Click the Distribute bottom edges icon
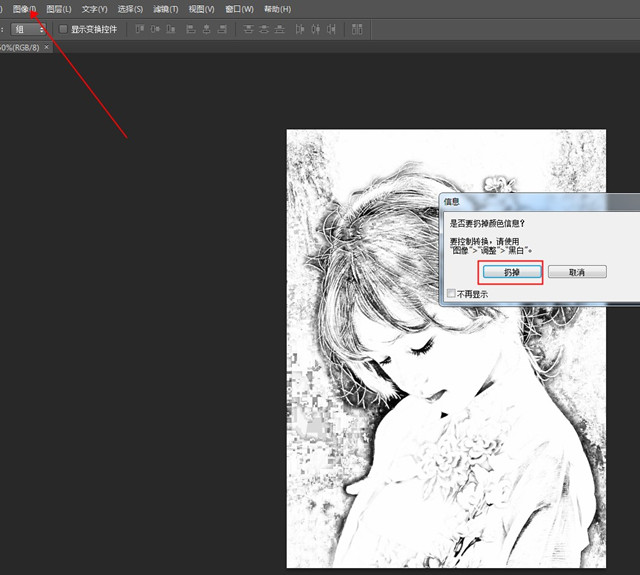Screen dimensions: 640x575 pyautogui.click(x=279, y=29)
